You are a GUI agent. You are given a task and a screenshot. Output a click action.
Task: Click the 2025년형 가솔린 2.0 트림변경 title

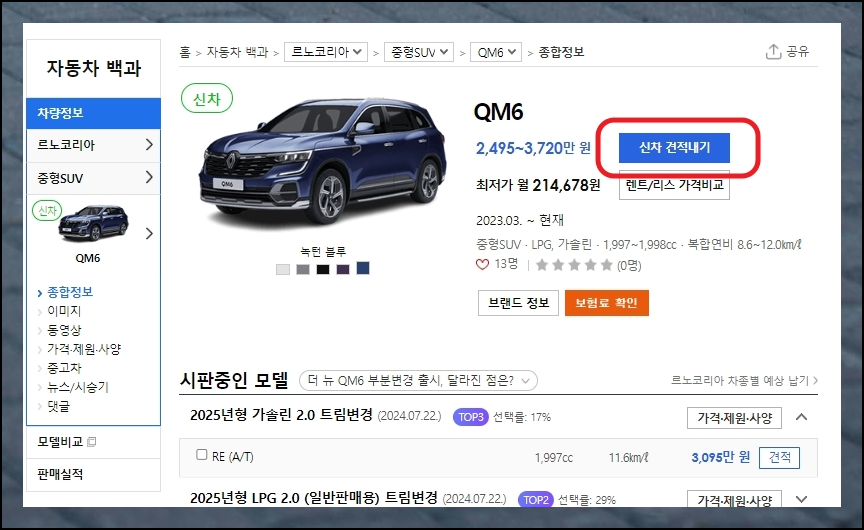[x=281, y=415]
